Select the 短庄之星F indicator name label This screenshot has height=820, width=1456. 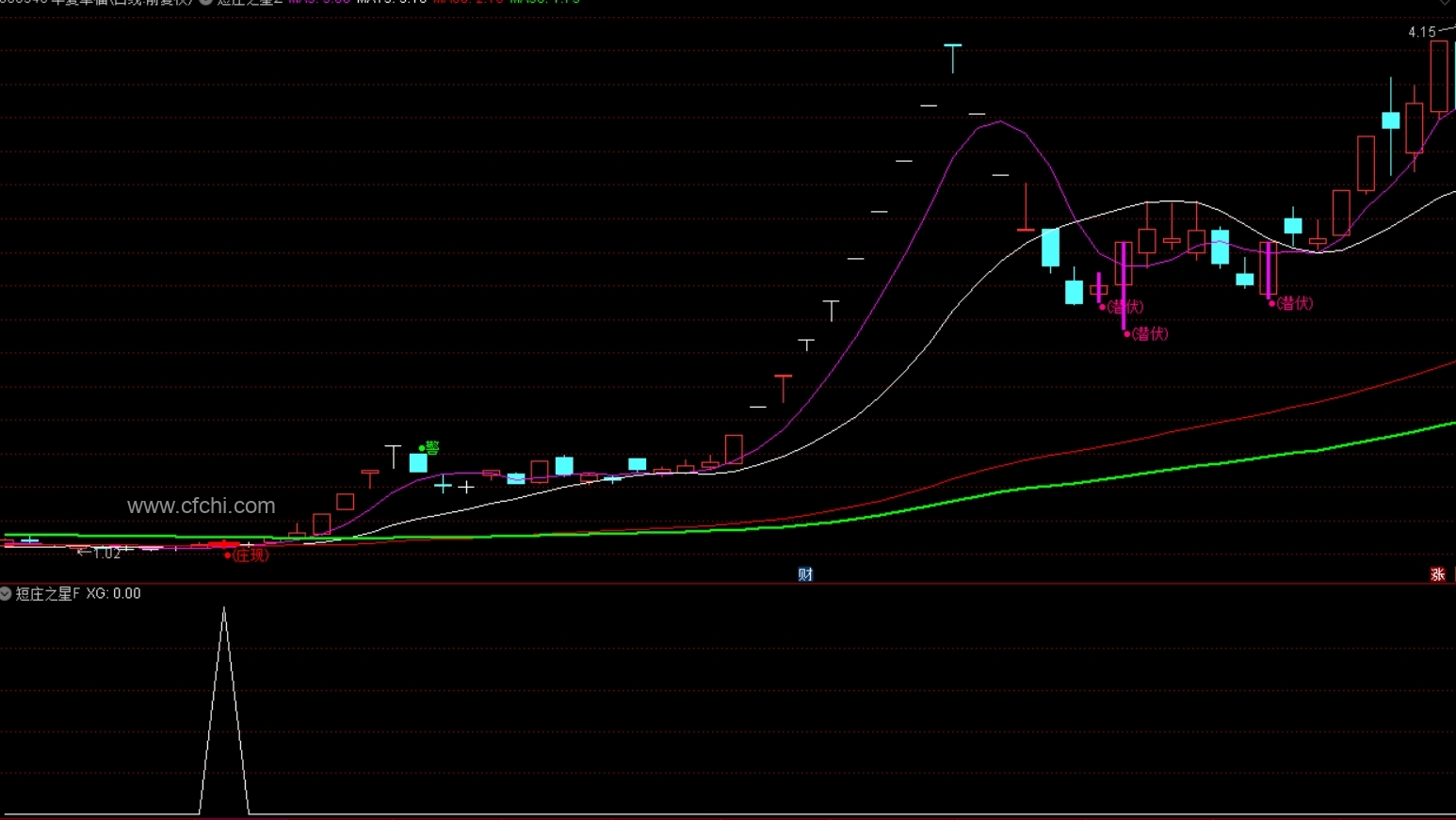coord(48,593)
